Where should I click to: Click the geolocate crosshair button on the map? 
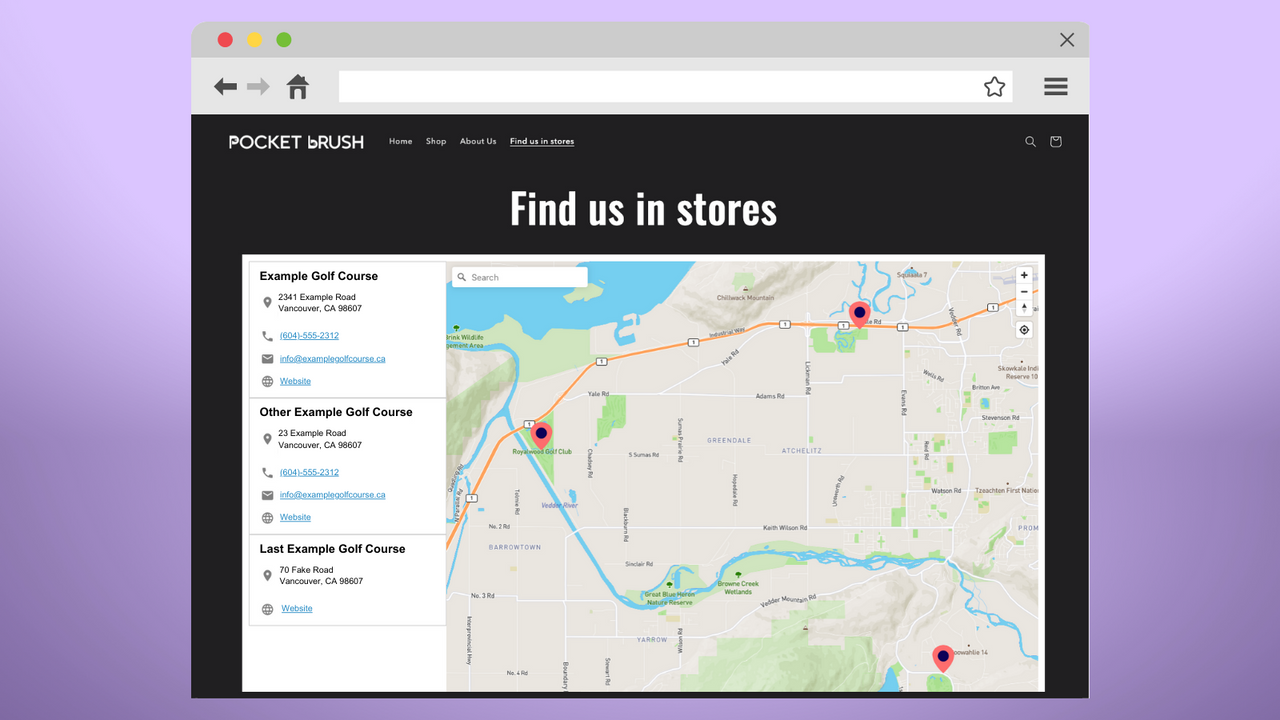1023,329
